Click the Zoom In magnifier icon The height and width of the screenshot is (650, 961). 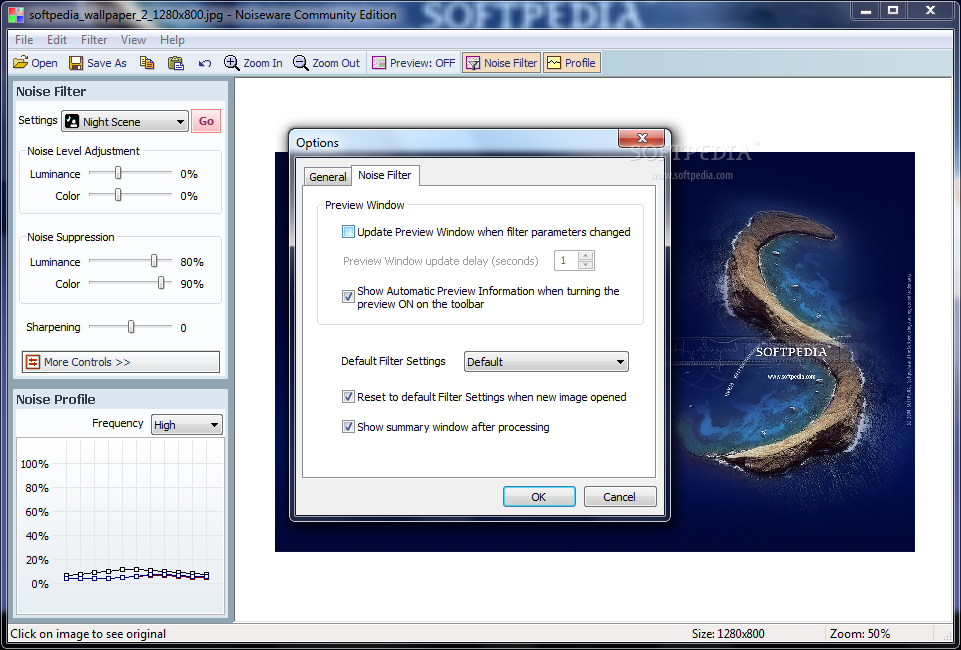[x=232, y=62]
